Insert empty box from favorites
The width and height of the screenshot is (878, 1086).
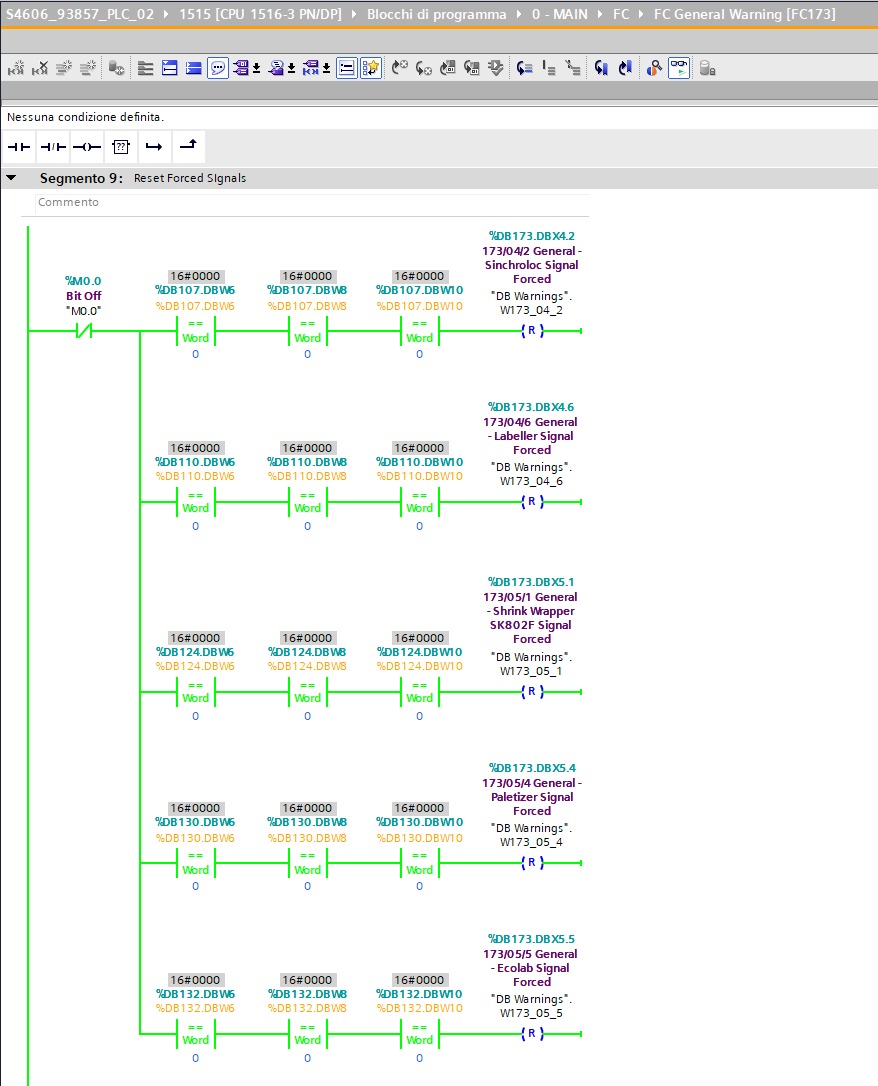[120, 147]
